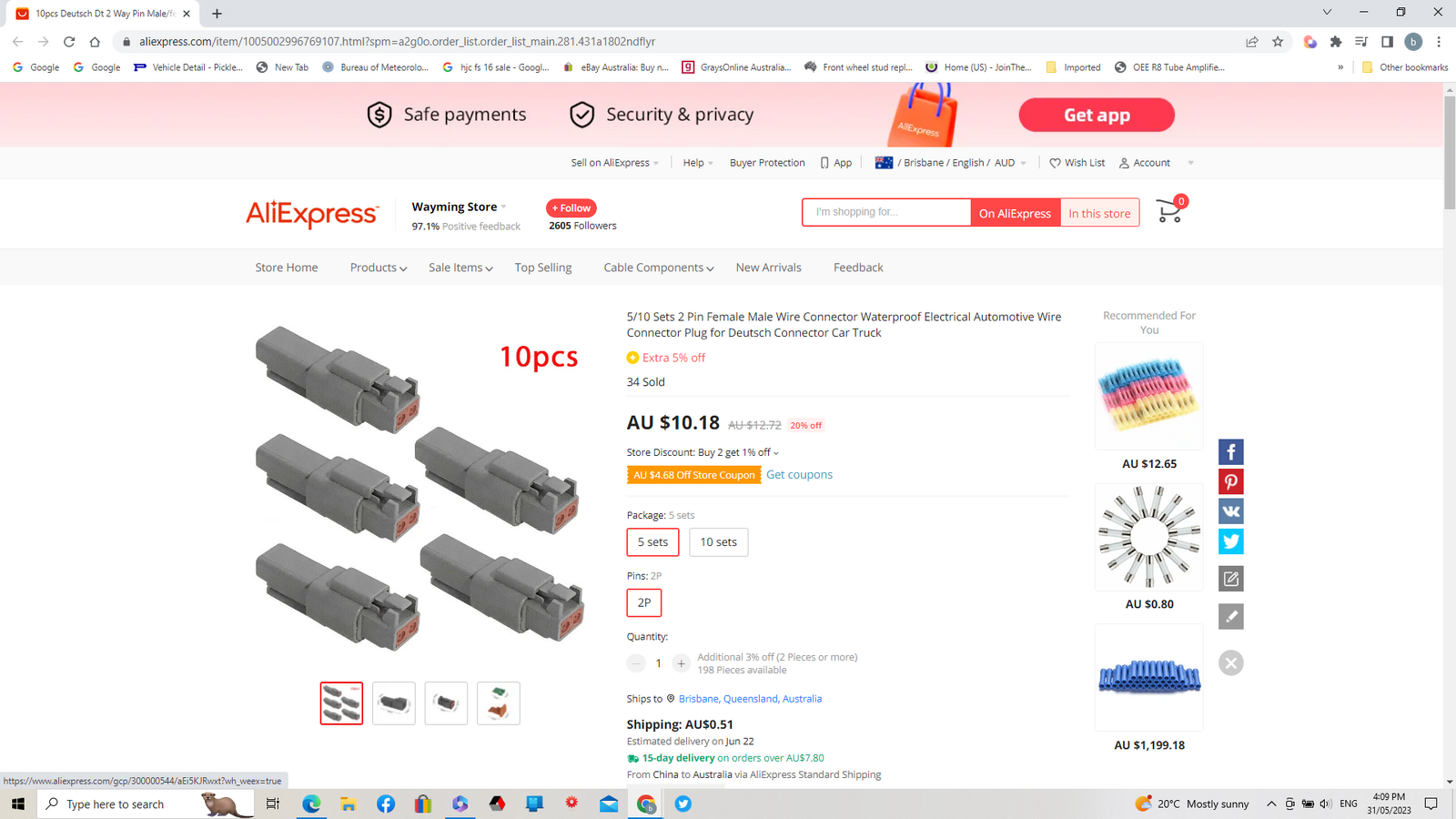Share this page icon in address bar
1456x819 pixels.
tap(1252, 41)
